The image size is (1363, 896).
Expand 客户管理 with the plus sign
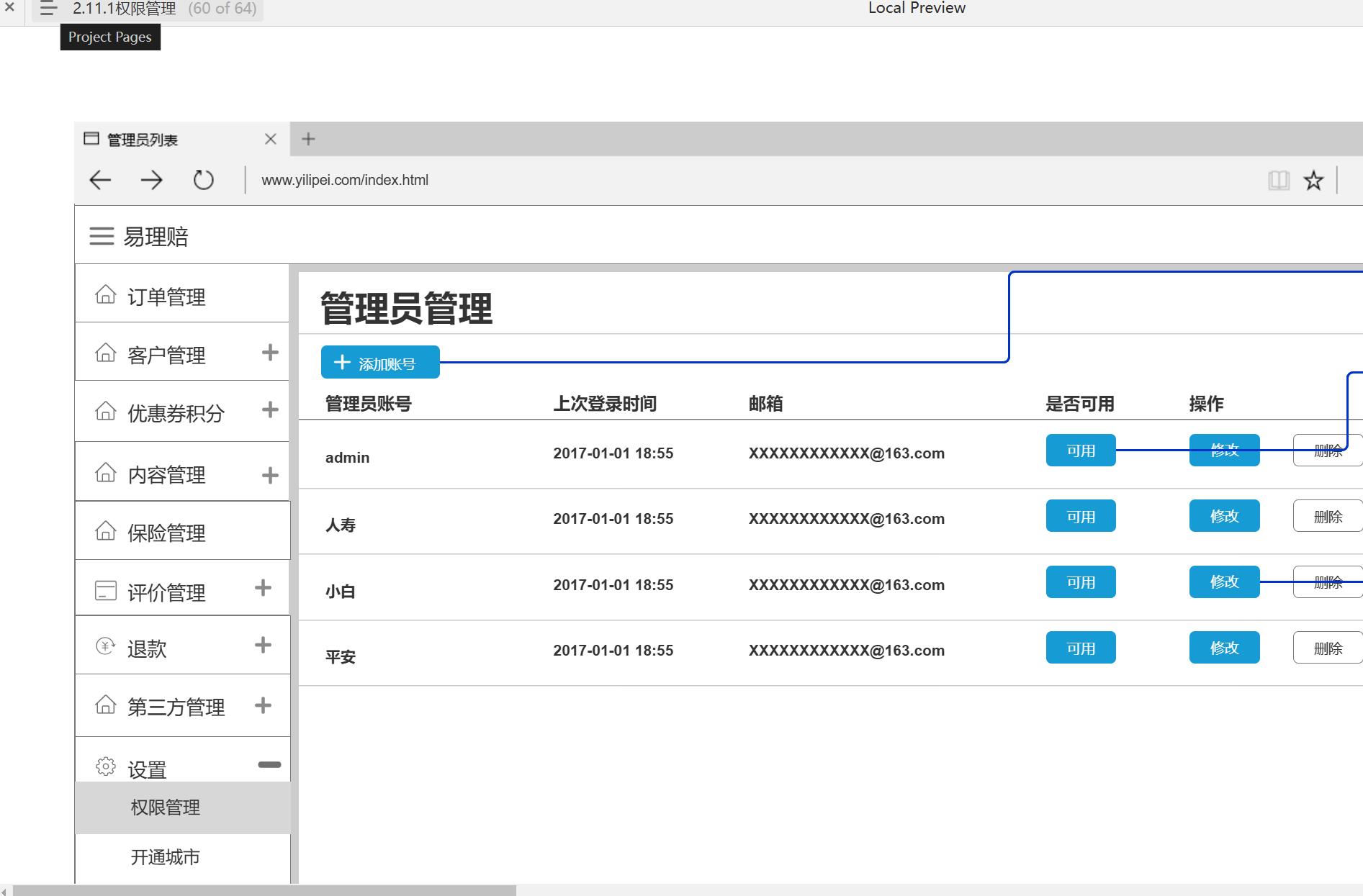270,352
